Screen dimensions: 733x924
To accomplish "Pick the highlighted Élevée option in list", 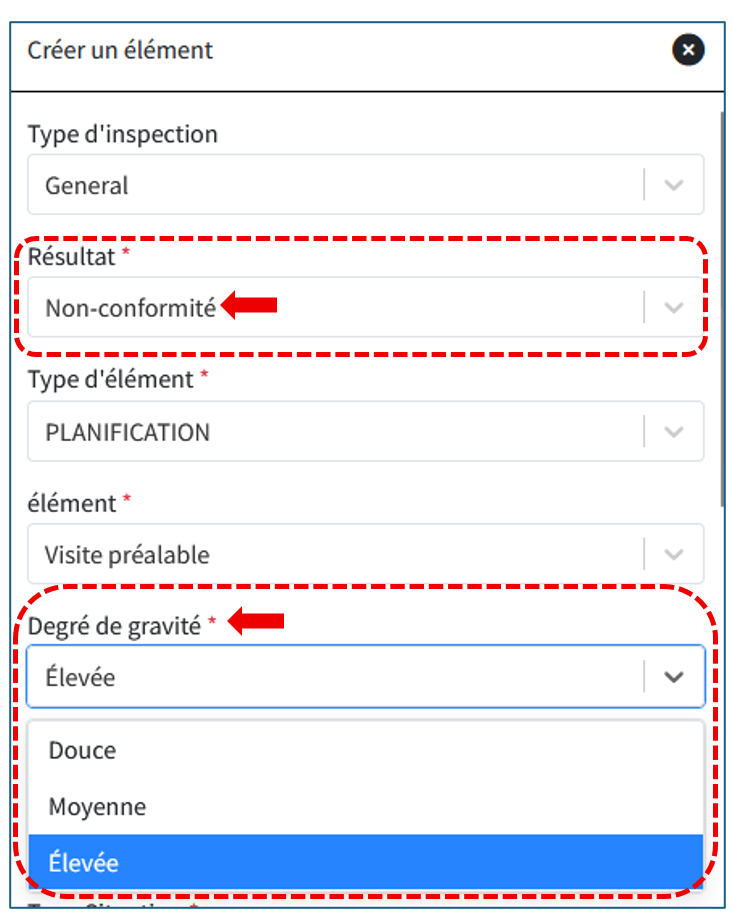I will tap(83, 862).
